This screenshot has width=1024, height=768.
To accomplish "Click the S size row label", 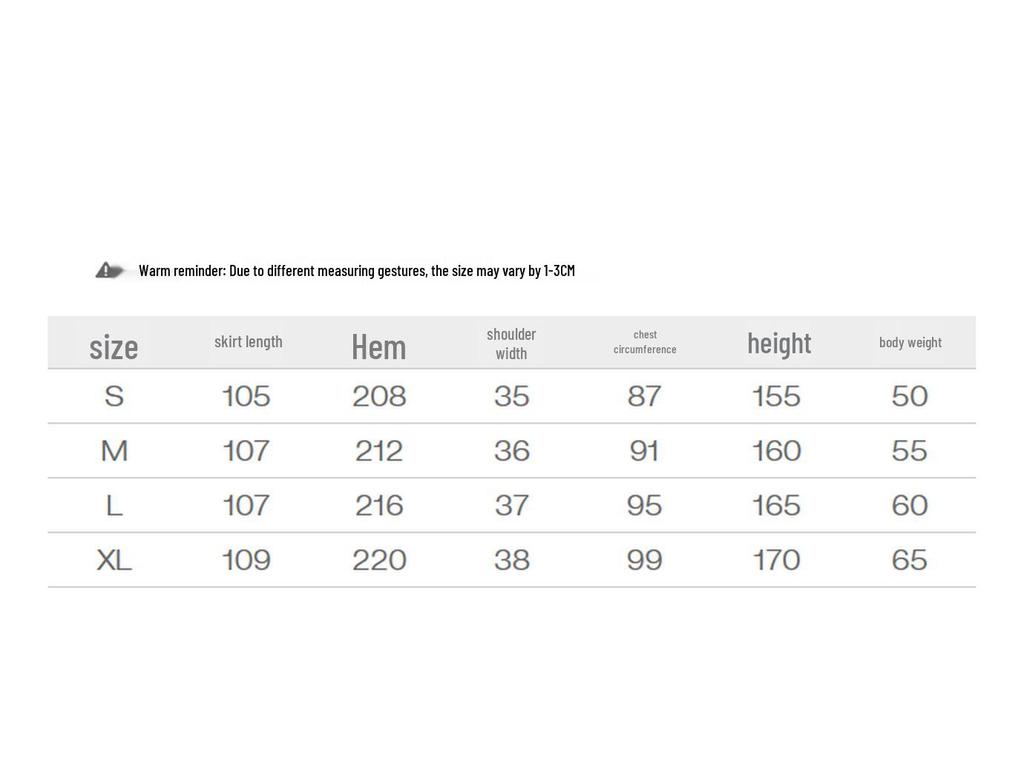I will [114, 396].
